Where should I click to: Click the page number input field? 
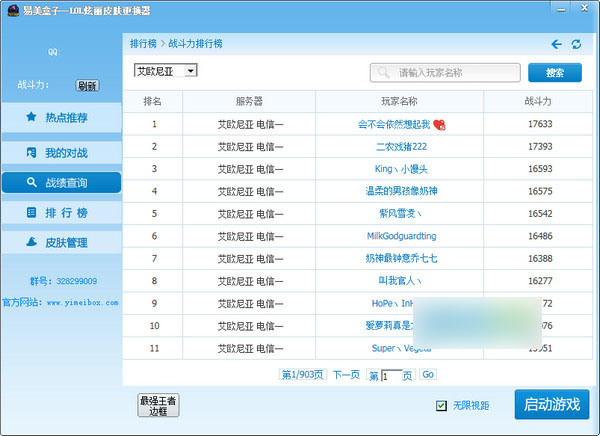[x=391, y=376]
